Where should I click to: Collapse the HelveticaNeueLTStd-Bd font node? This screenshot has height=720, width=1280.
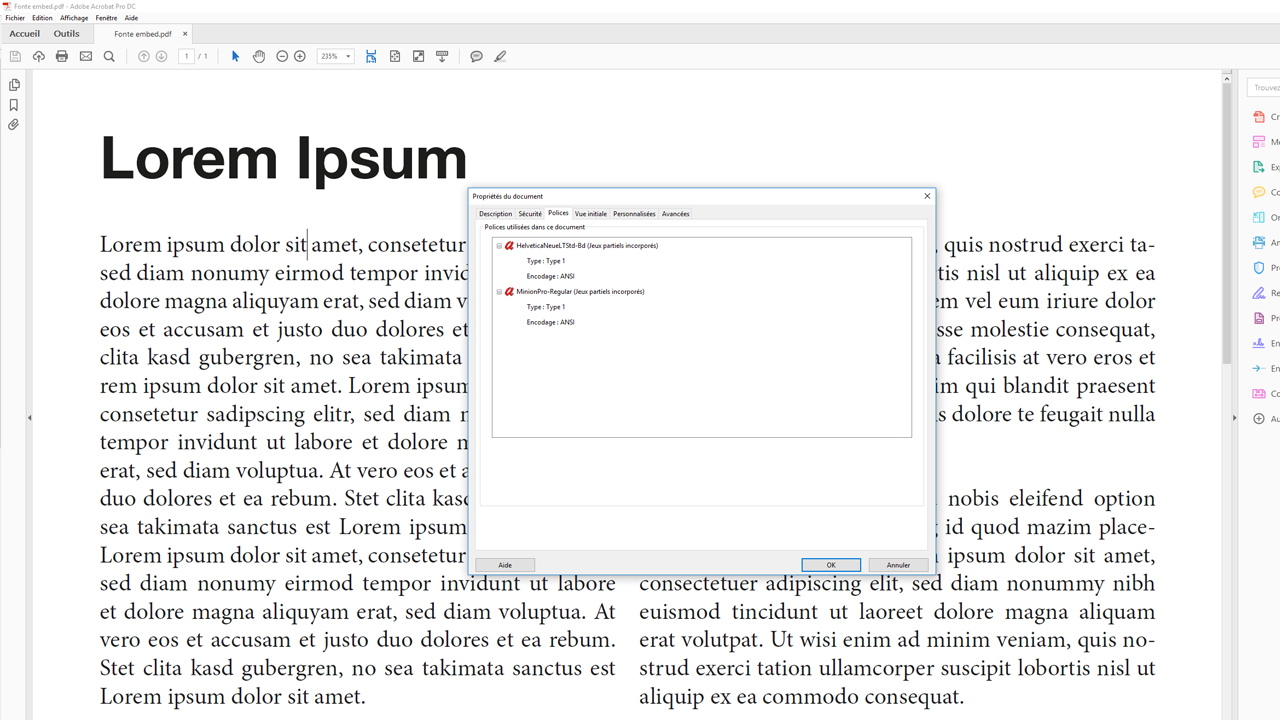[x=499, y=246]
